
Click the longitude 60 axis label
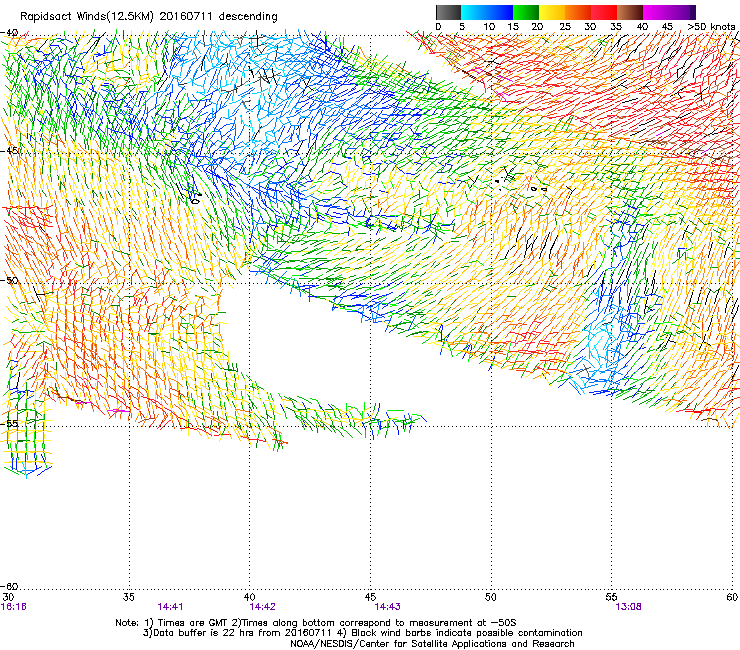pyautogui.click(x=732, y=597)
